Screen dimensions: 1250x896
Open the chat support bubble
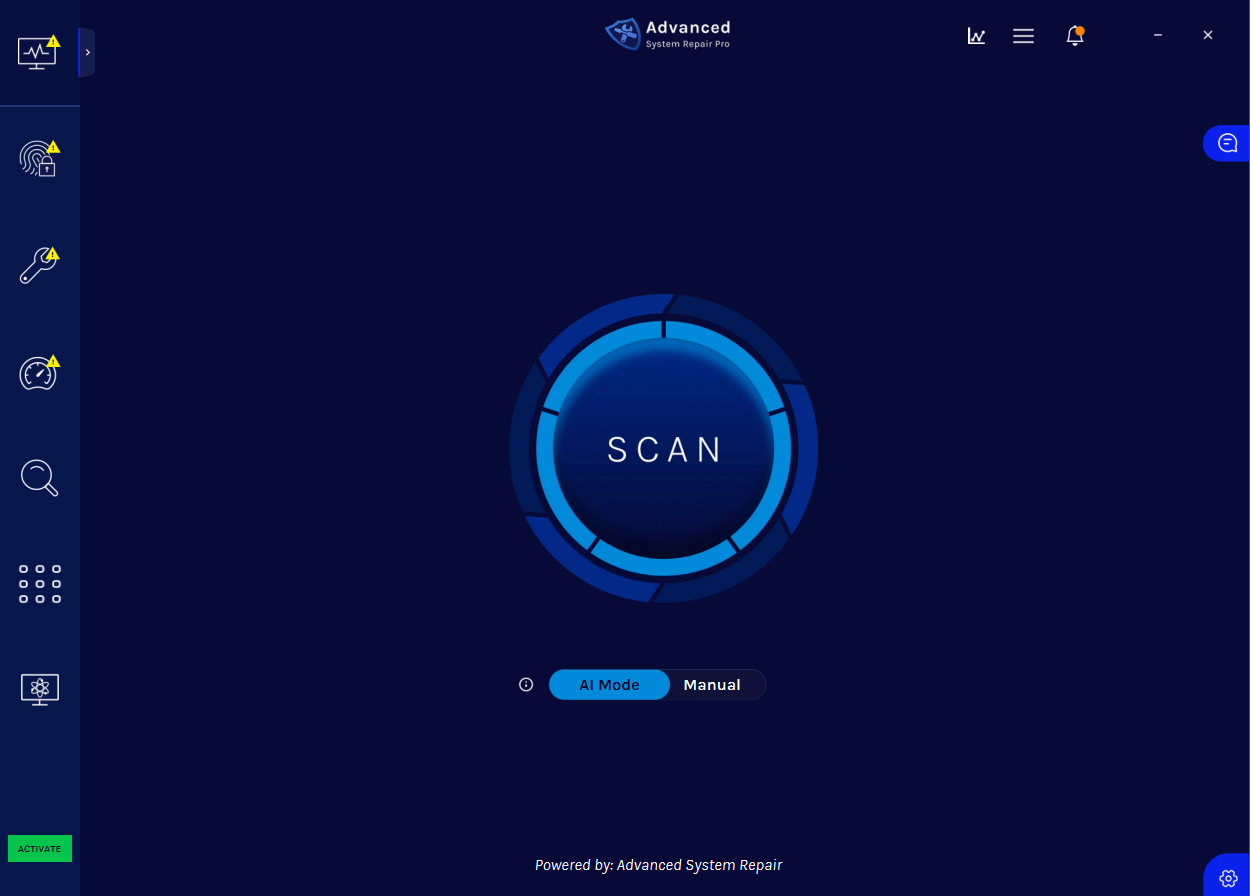1227,143
